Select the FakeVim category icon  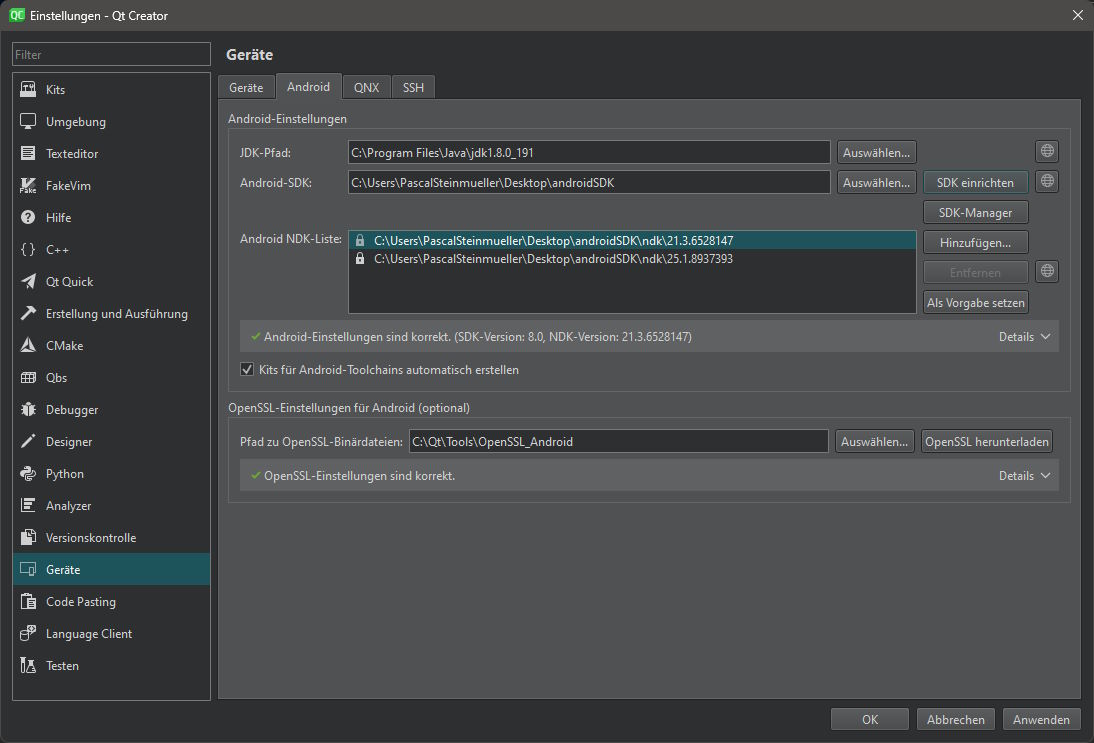(x=28, y=186)
